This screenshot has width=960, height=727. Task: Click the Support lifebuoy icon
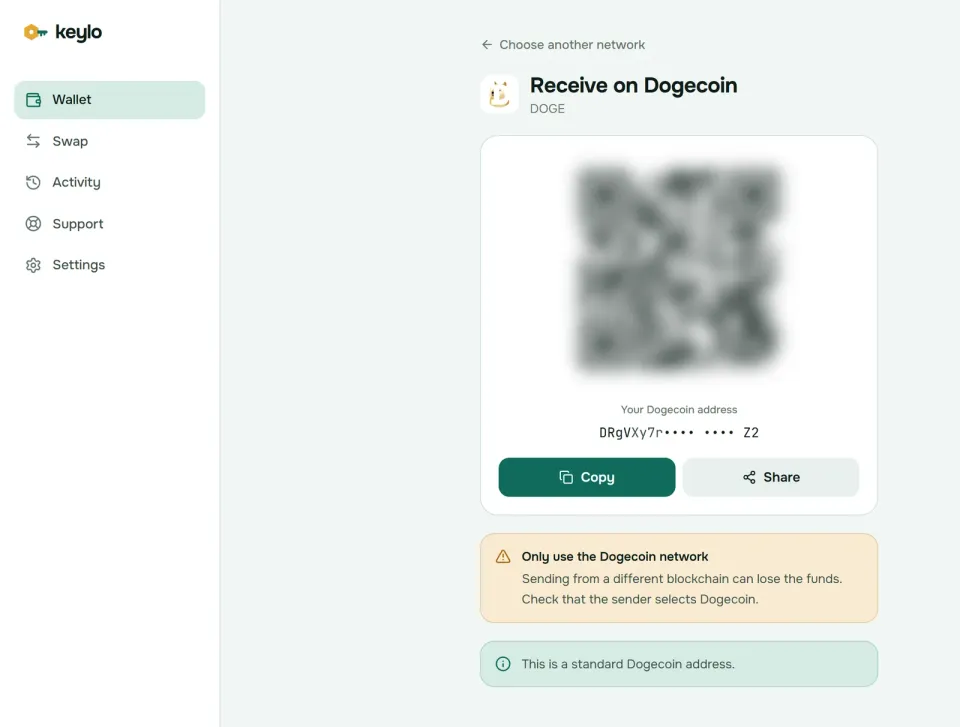coord(34,224)
